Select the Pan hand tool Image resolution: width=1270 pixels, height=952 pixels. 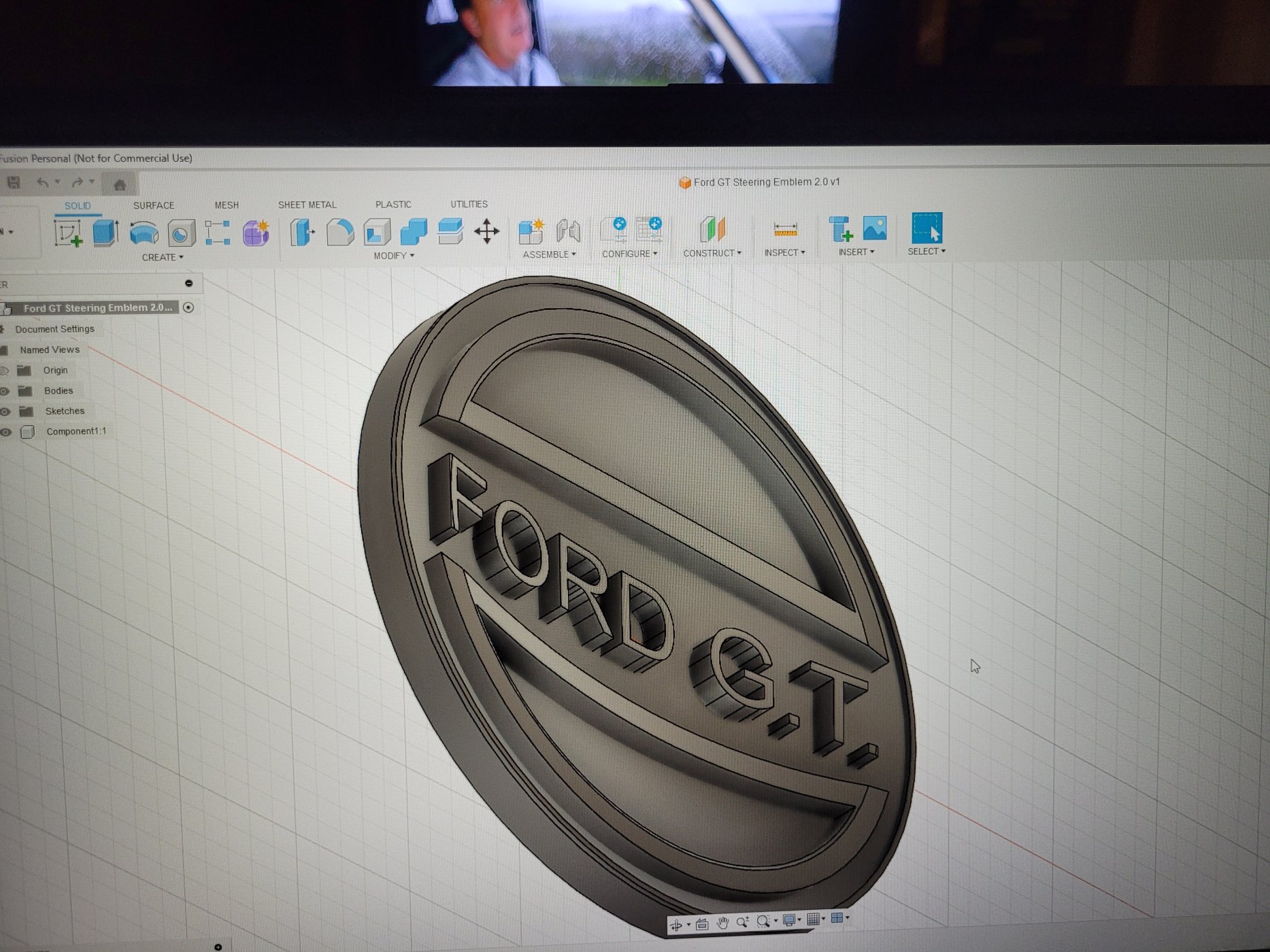tap(722, 923)
